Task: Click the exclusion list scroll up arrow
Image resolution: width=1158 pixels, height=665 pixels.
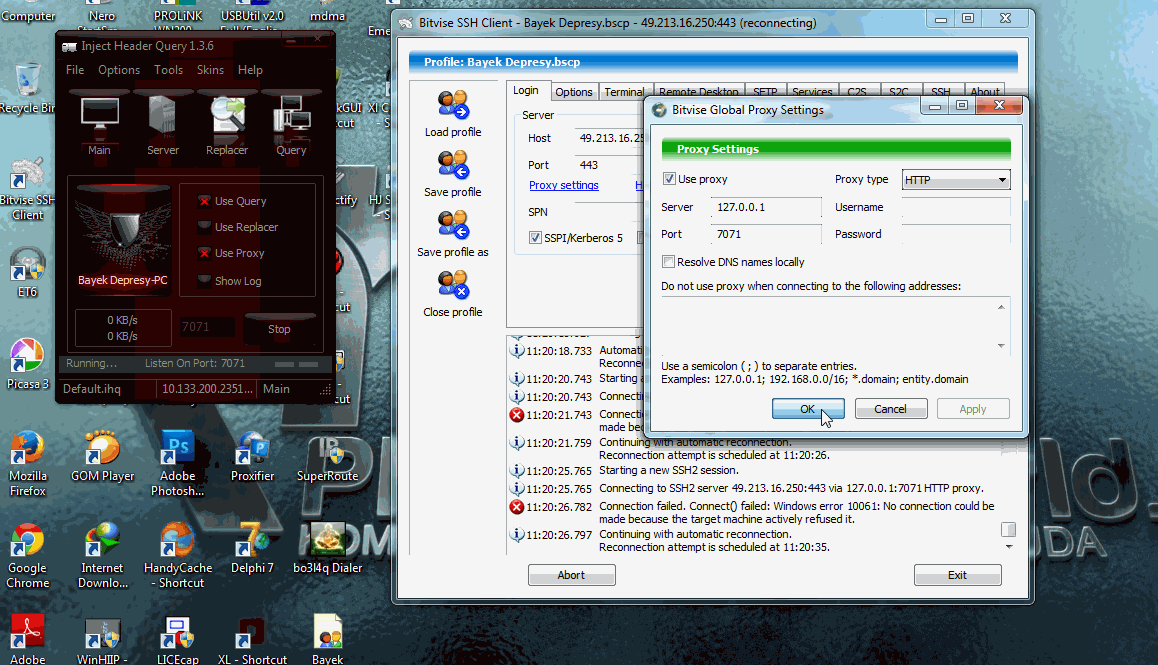Action: pos(1001,307)
